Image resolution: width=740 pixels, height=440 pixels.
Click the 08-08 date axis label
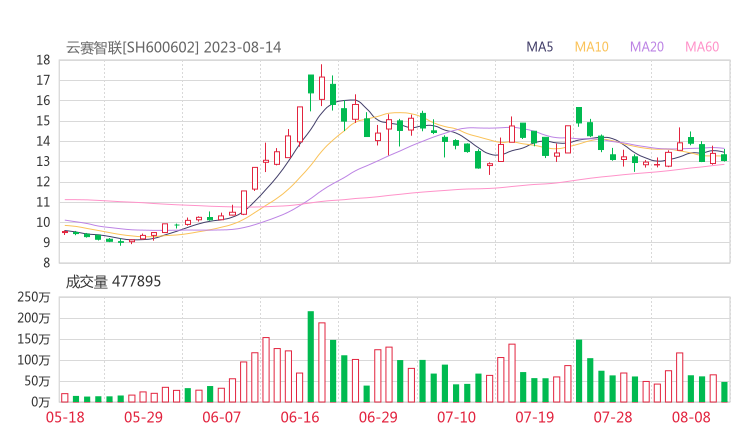pos(691,417)
